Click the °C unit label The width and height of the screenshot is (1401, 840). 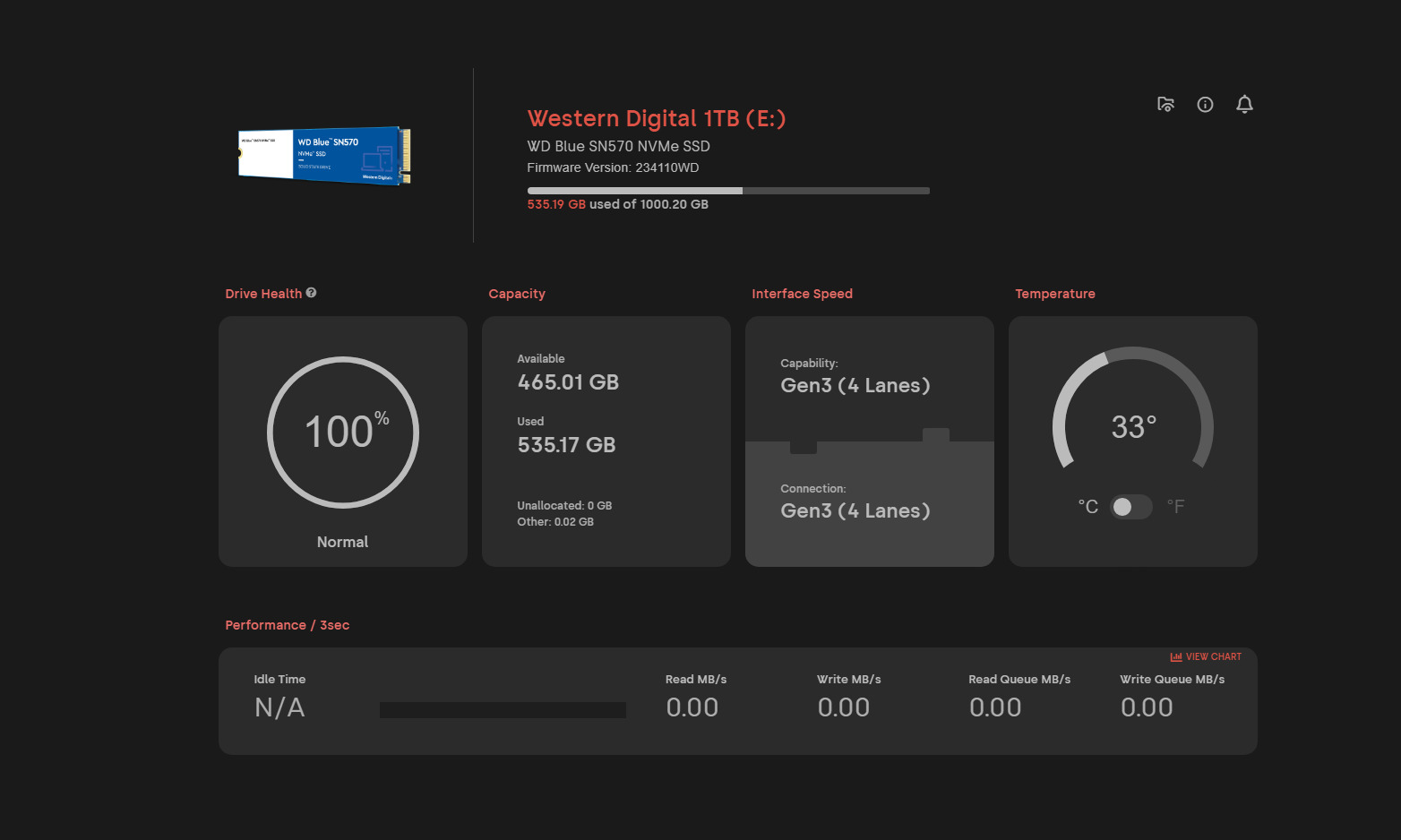1087,507
